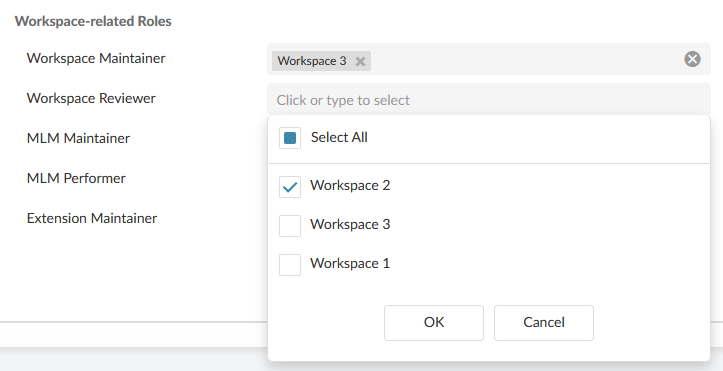This screenshot has height=371, width=723.
Task: Click the Workspace Reviewer label
Action: pyautogui.click(x=91, y=98)
